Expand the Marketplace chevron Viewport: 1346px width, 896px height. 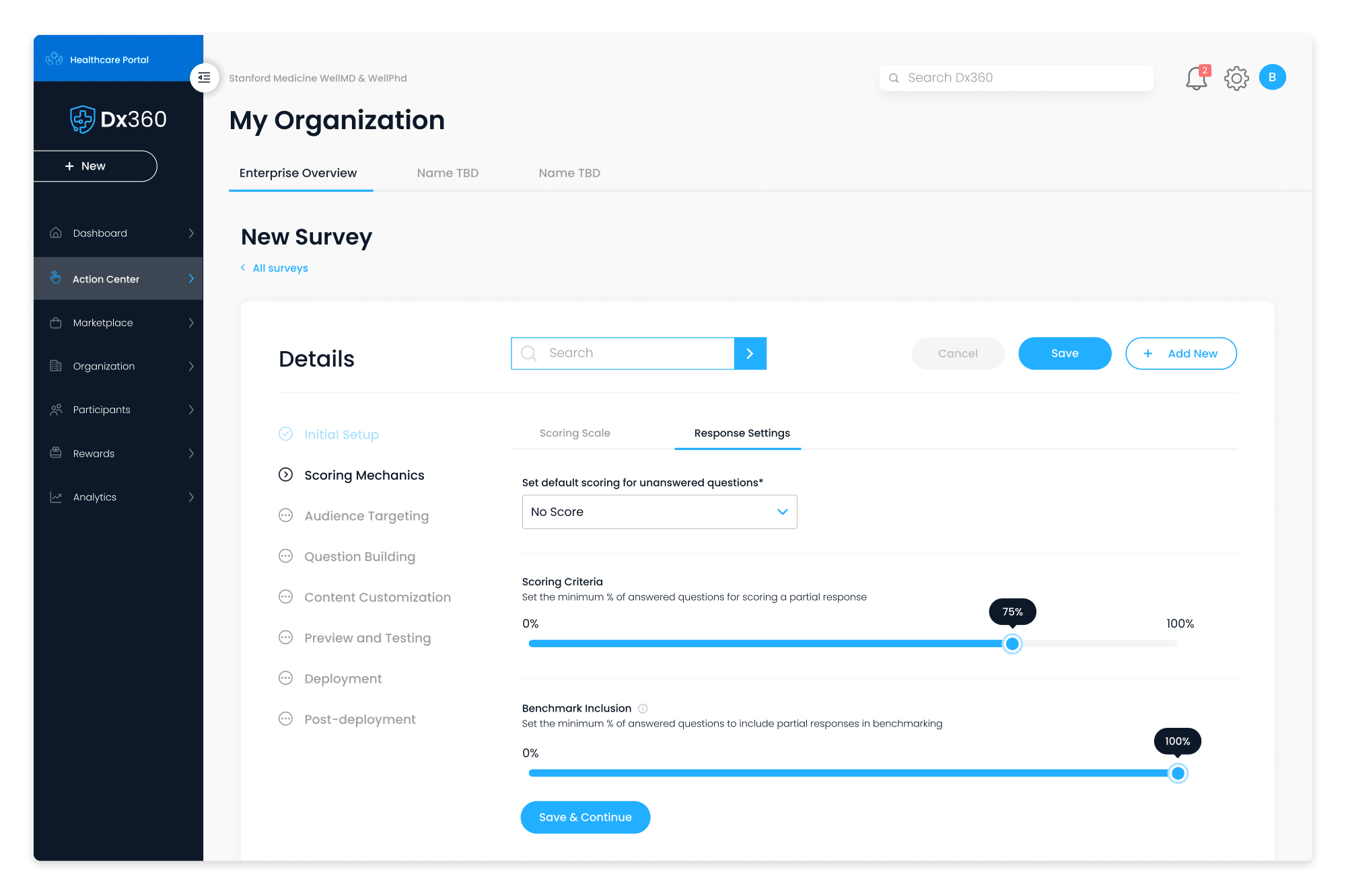pyautogui.click(x=191, y=323)
